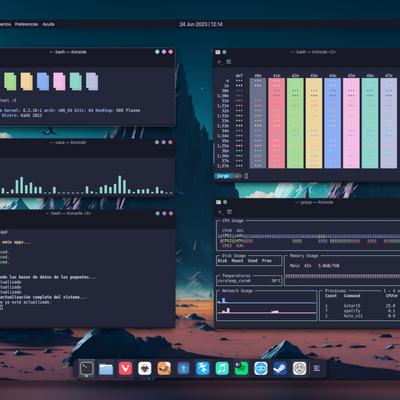Open the orange app icon in the dock
This screenshot has height=400, width=400.
tap(164, 369)
